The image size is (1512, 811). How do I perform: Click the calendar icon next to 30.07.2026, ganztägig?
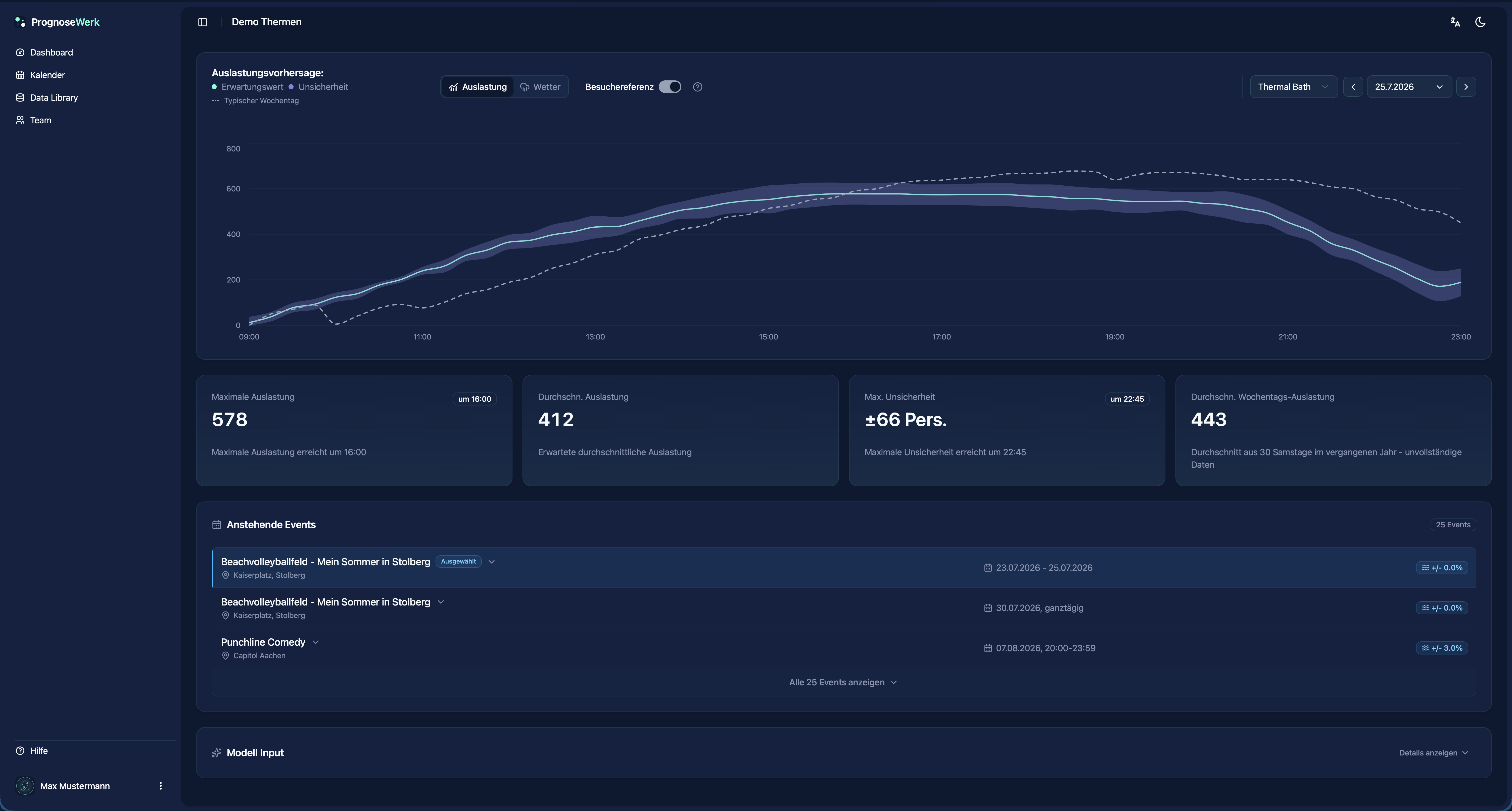click(x=988, y=608)
